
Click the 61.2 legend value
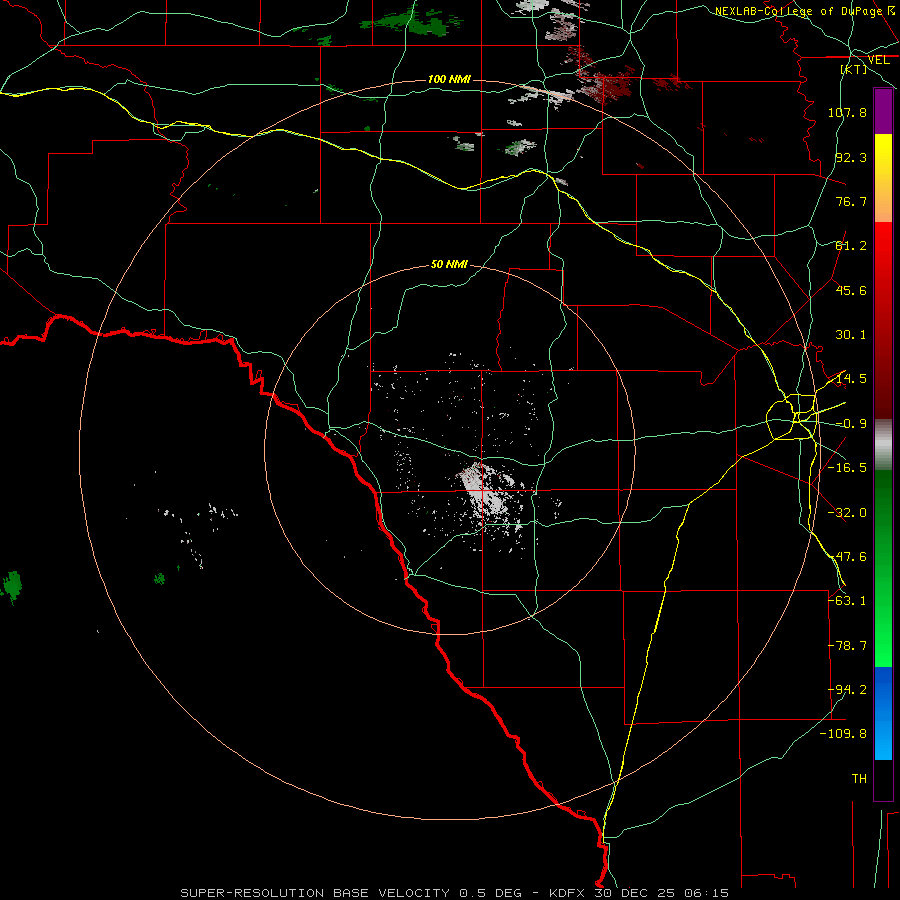click(851, 246)
